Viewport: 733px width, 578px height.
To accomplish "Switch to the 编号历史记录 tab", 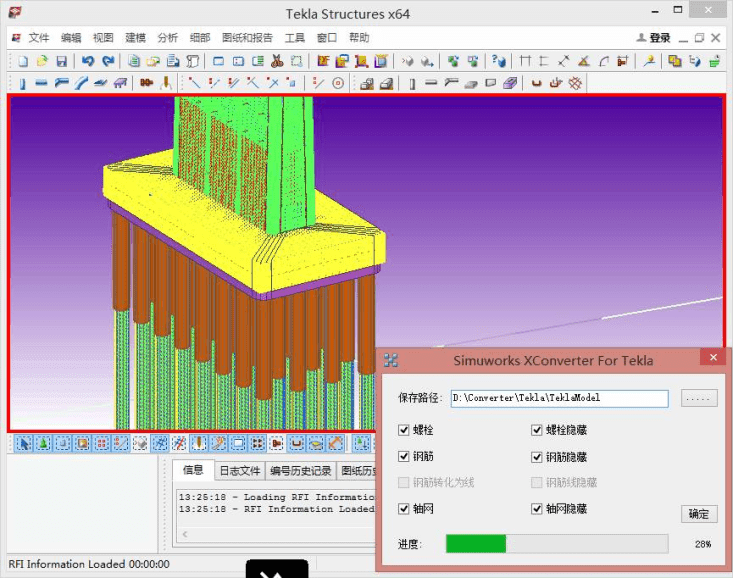I will [301, 471].
